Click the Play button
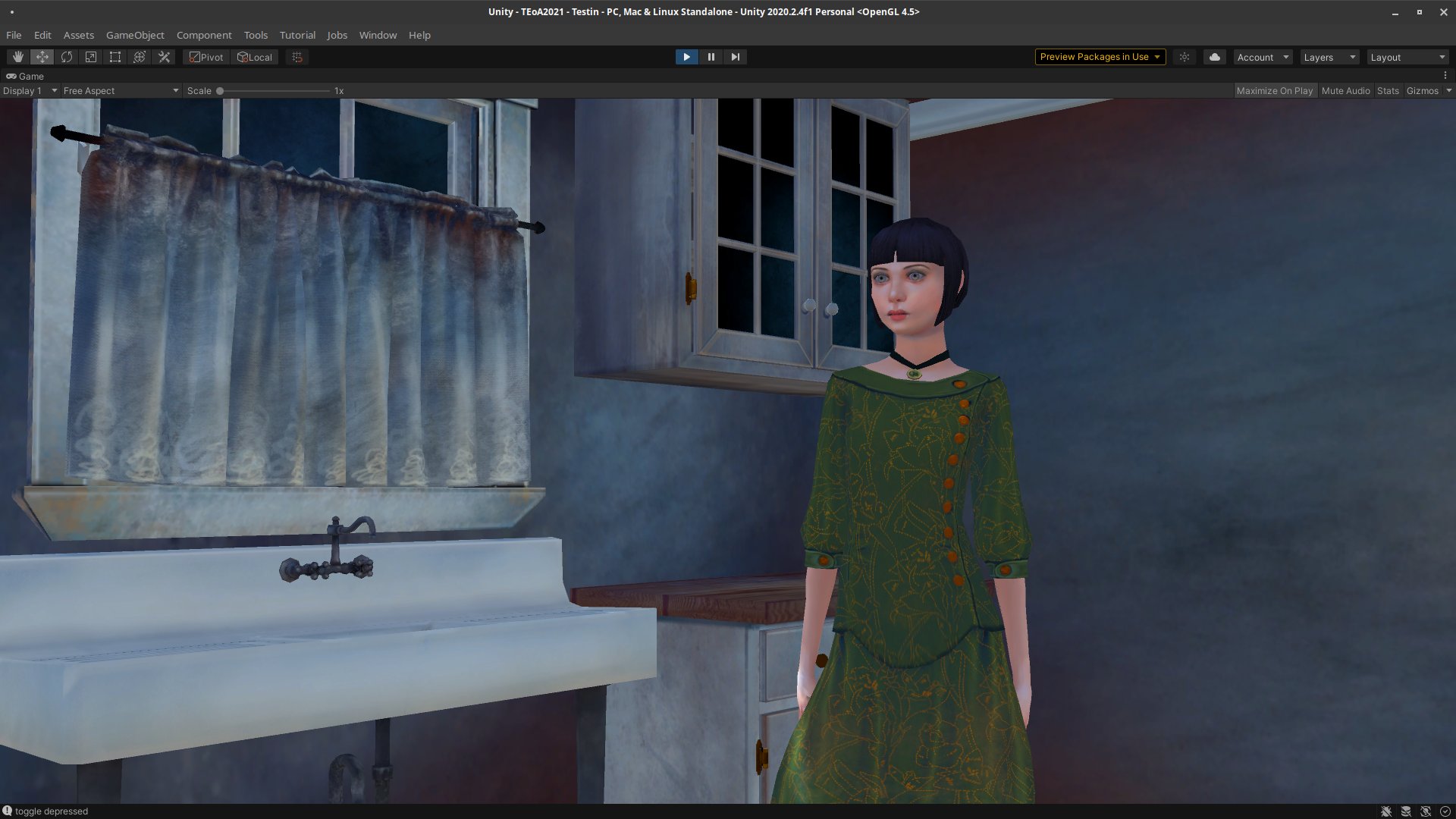1456x819 pixels. pyautogui.click(x=686, y=57)
